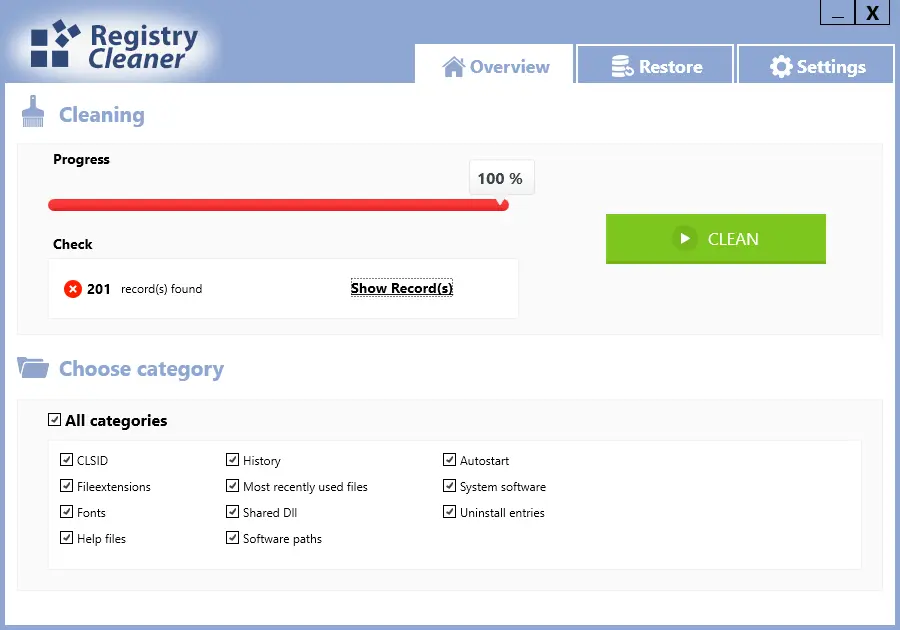The image size is (900, 630).
Task: Toggle the Most recently used files checkbox
Action: (232, 485)
